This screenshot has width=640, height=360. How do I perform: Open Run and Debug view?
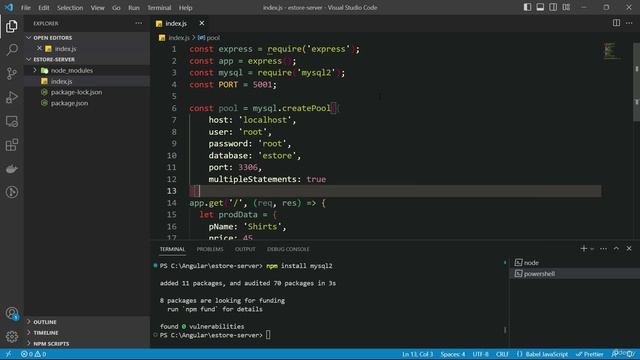tap(11, 97)
